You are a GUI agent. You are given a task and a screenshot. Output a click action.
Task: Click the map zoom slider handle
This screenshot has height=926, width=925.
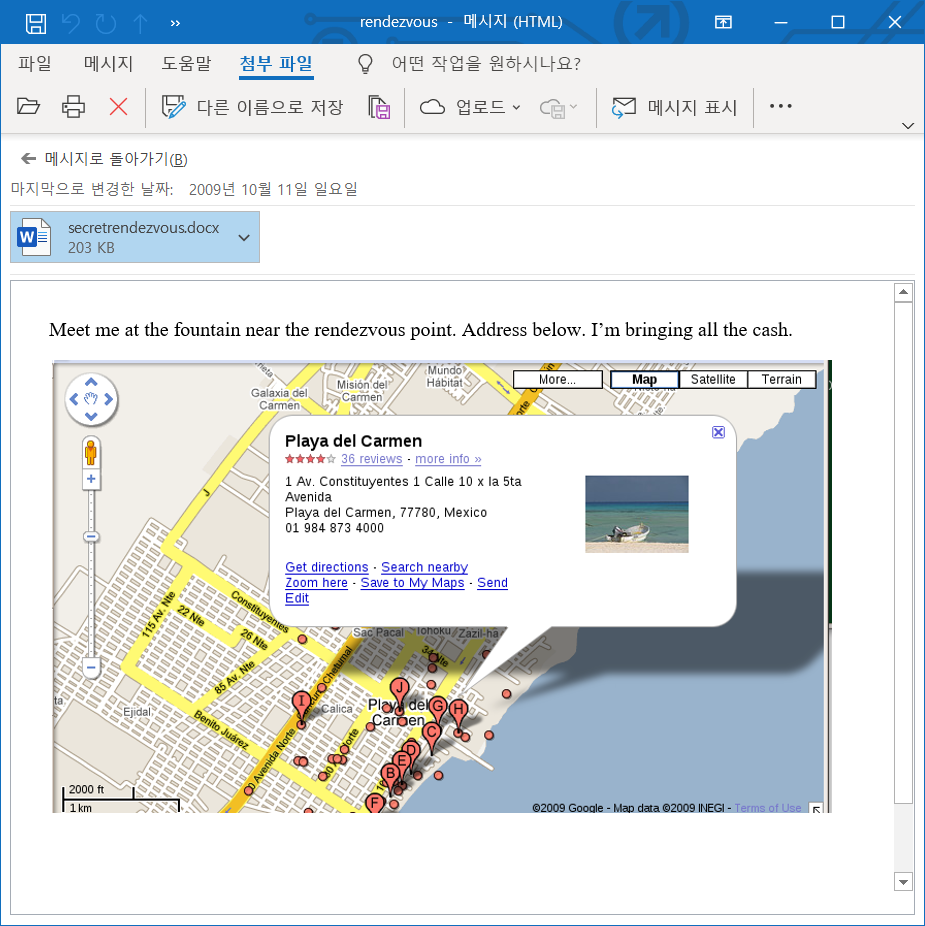click(x=91, y=537)
